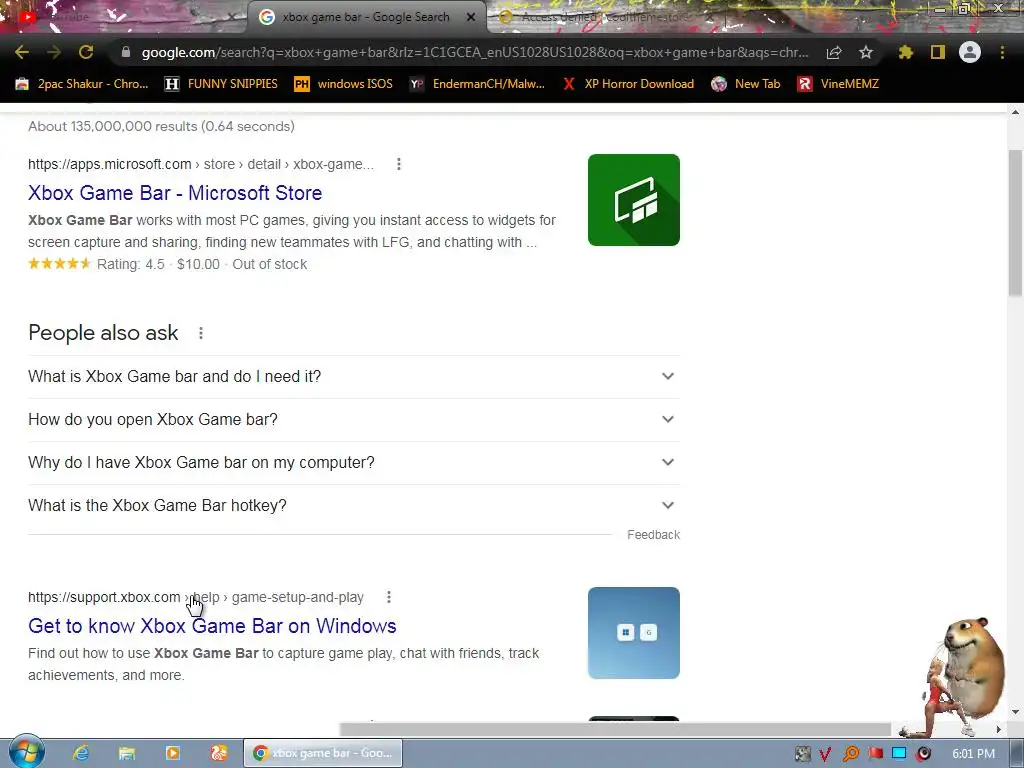The image size is (1024, 768).
Task: Open the Chrome profile avatar
Action: click(970, 52)
